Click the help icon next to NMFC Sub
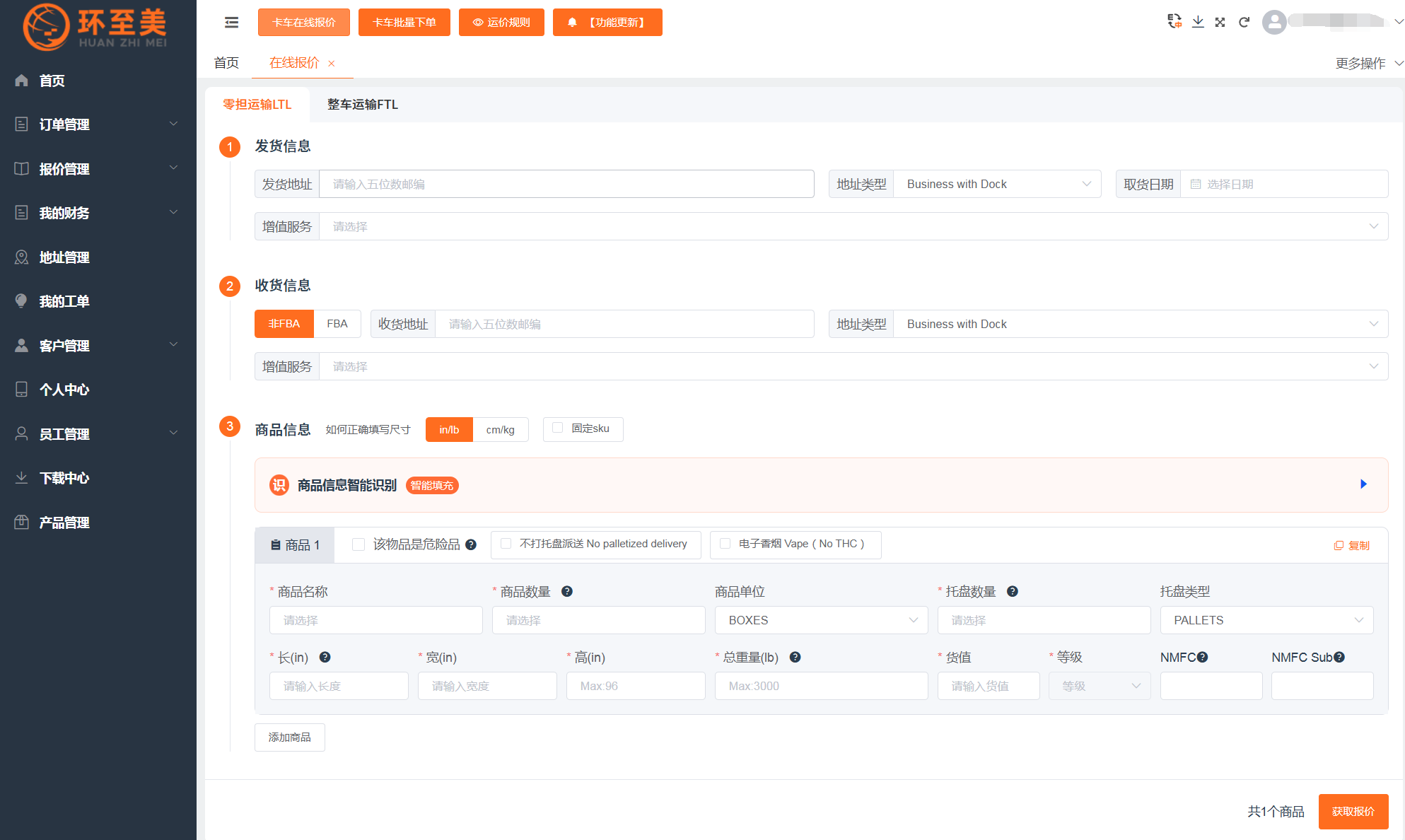The width and height of the screenshot is (1405, 840). [1339, 657]
